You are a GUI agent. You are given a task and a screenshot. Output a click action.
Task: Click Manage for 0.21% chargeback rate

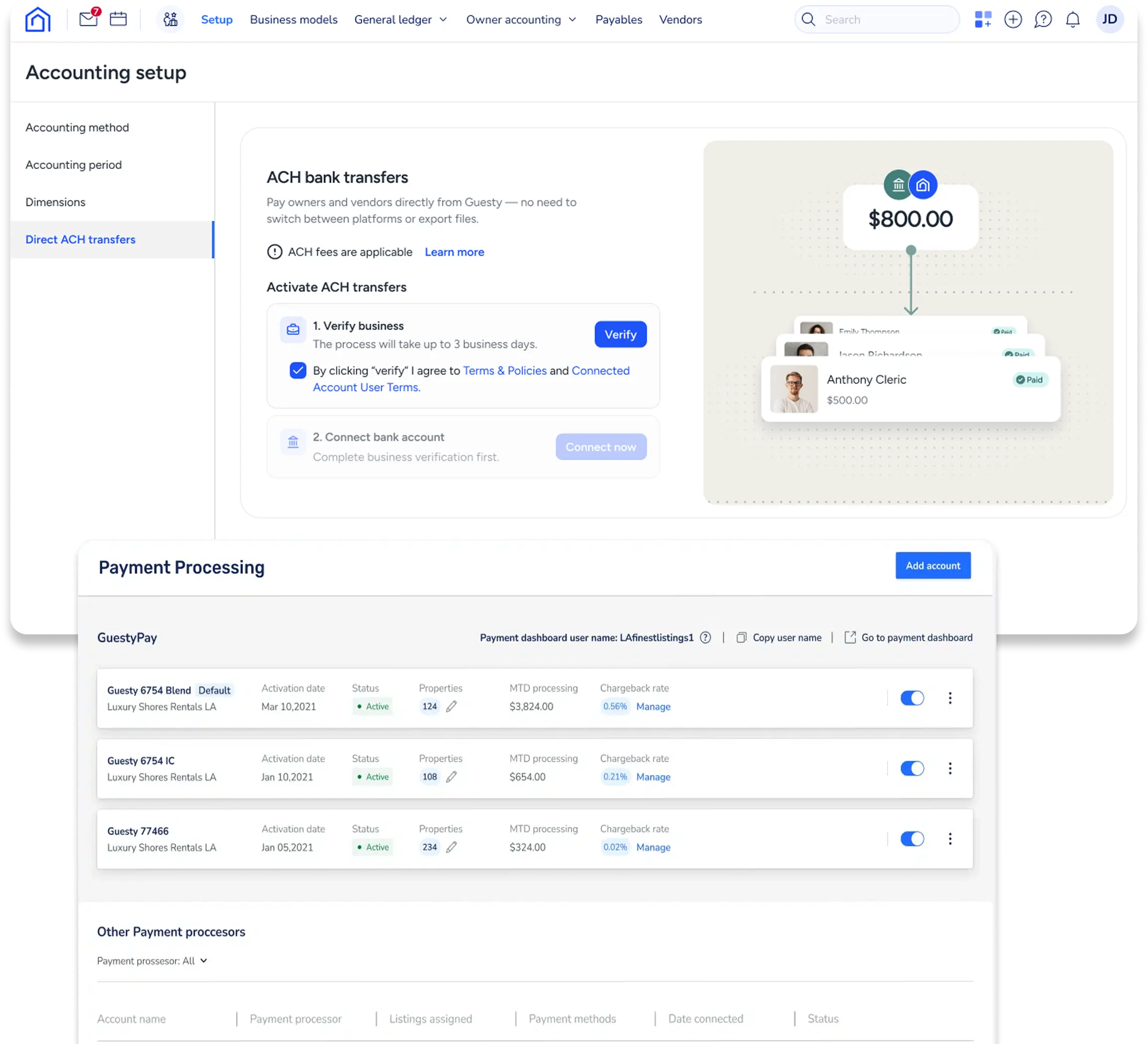pos(653,777)
